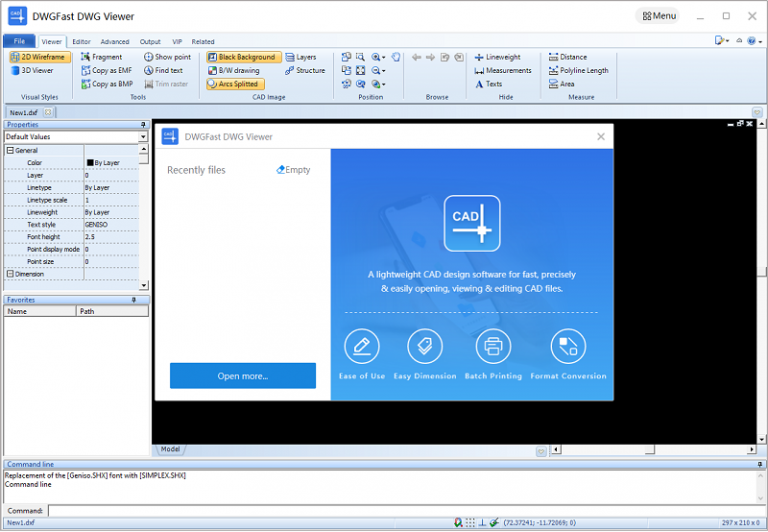Open the Default Values dropdown
768x532 pixels.
pos(143,137)
